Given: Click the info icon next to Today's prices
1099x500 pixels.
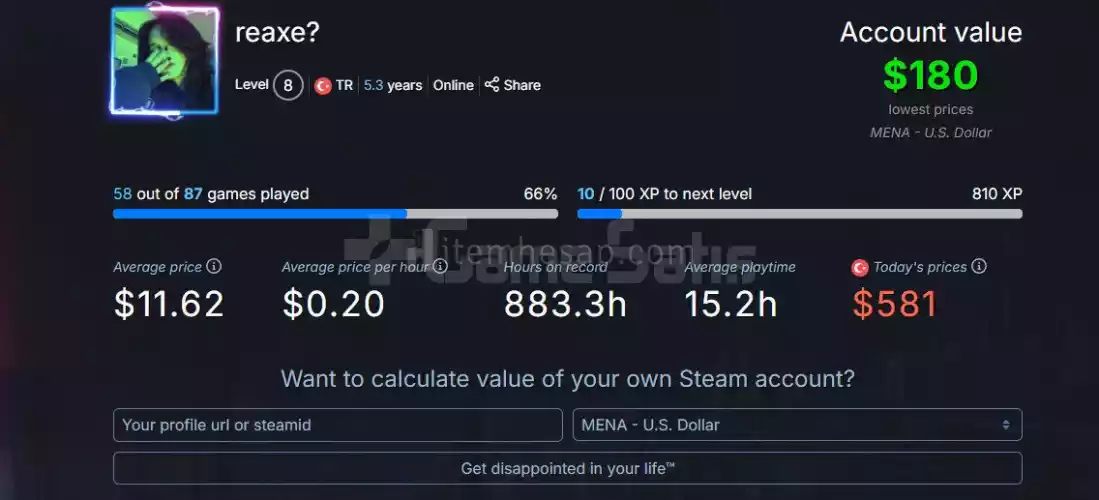Looking at the screenshot, I should 979,267.
